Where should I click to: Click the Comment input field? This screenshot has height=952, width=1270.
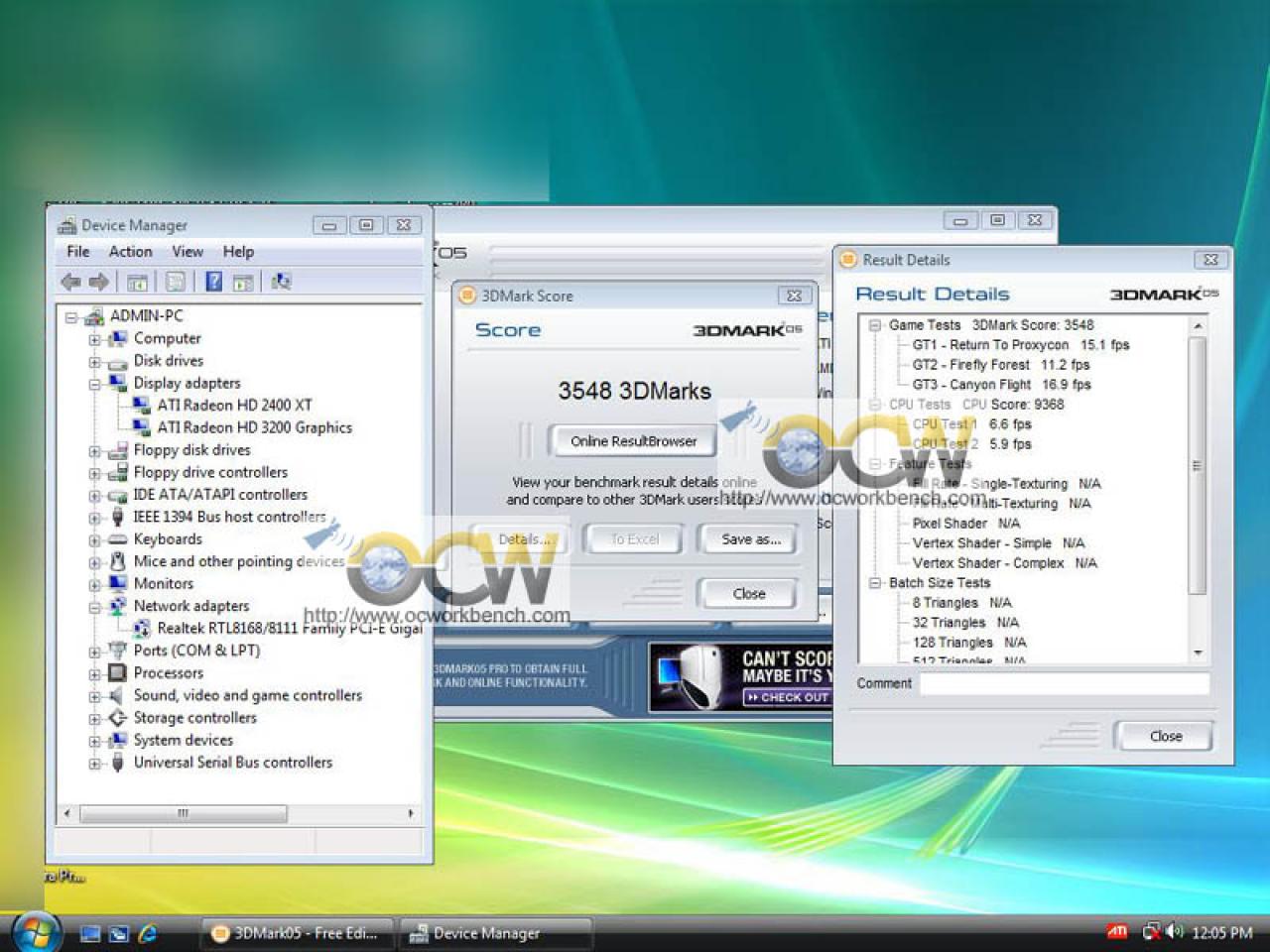pos(1065,683)
